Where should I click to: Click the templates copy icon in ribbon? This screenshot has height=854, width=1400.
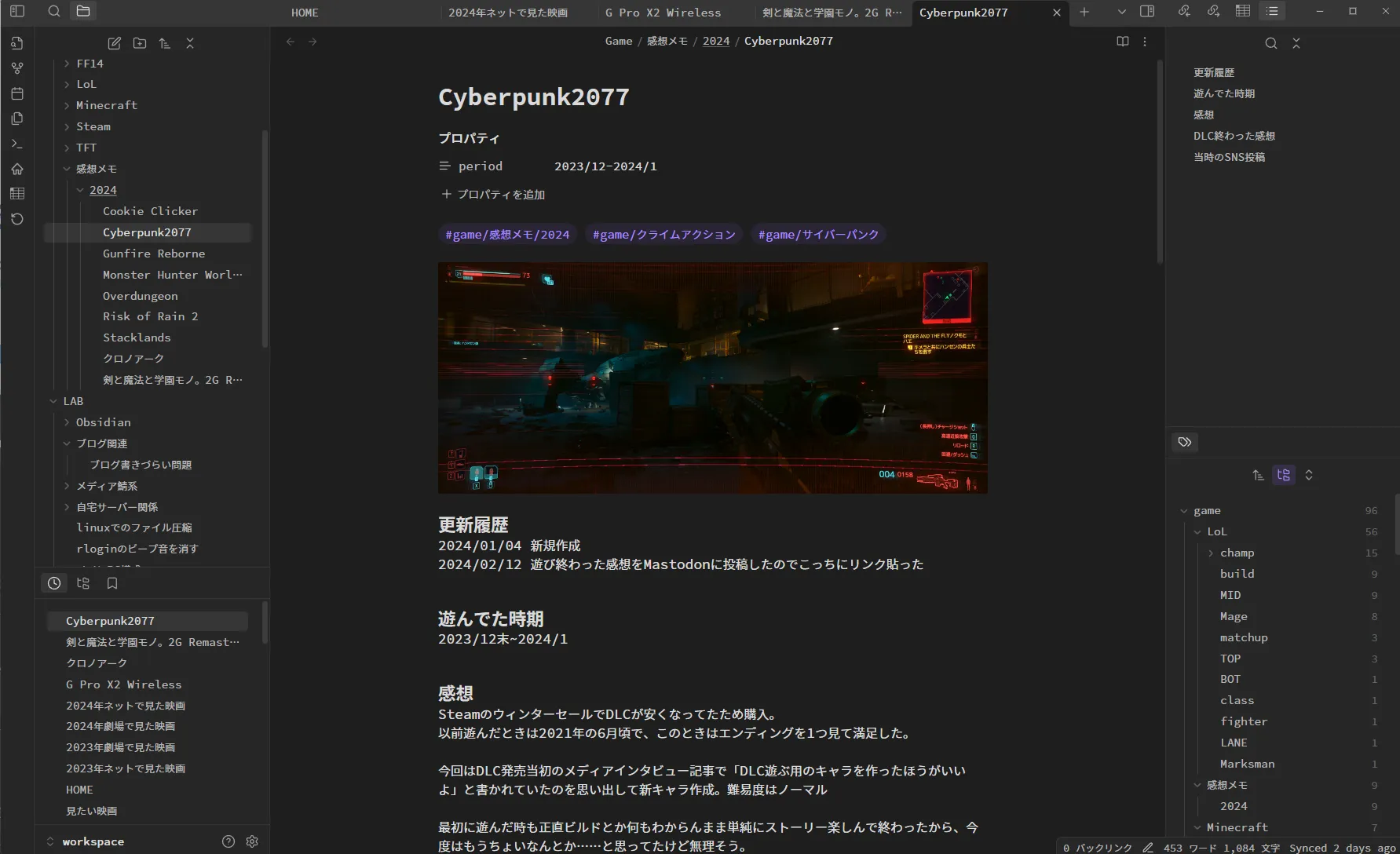[17, 119]
